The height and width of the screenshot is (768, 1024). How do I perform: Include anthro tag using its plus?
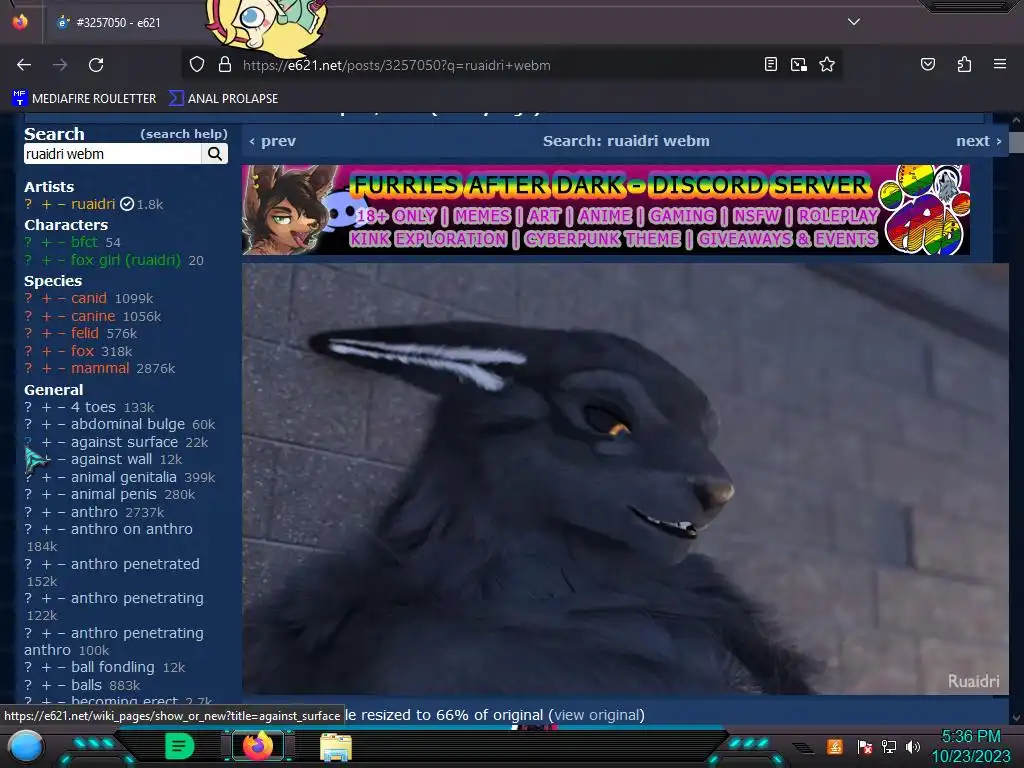click(46, 513)
